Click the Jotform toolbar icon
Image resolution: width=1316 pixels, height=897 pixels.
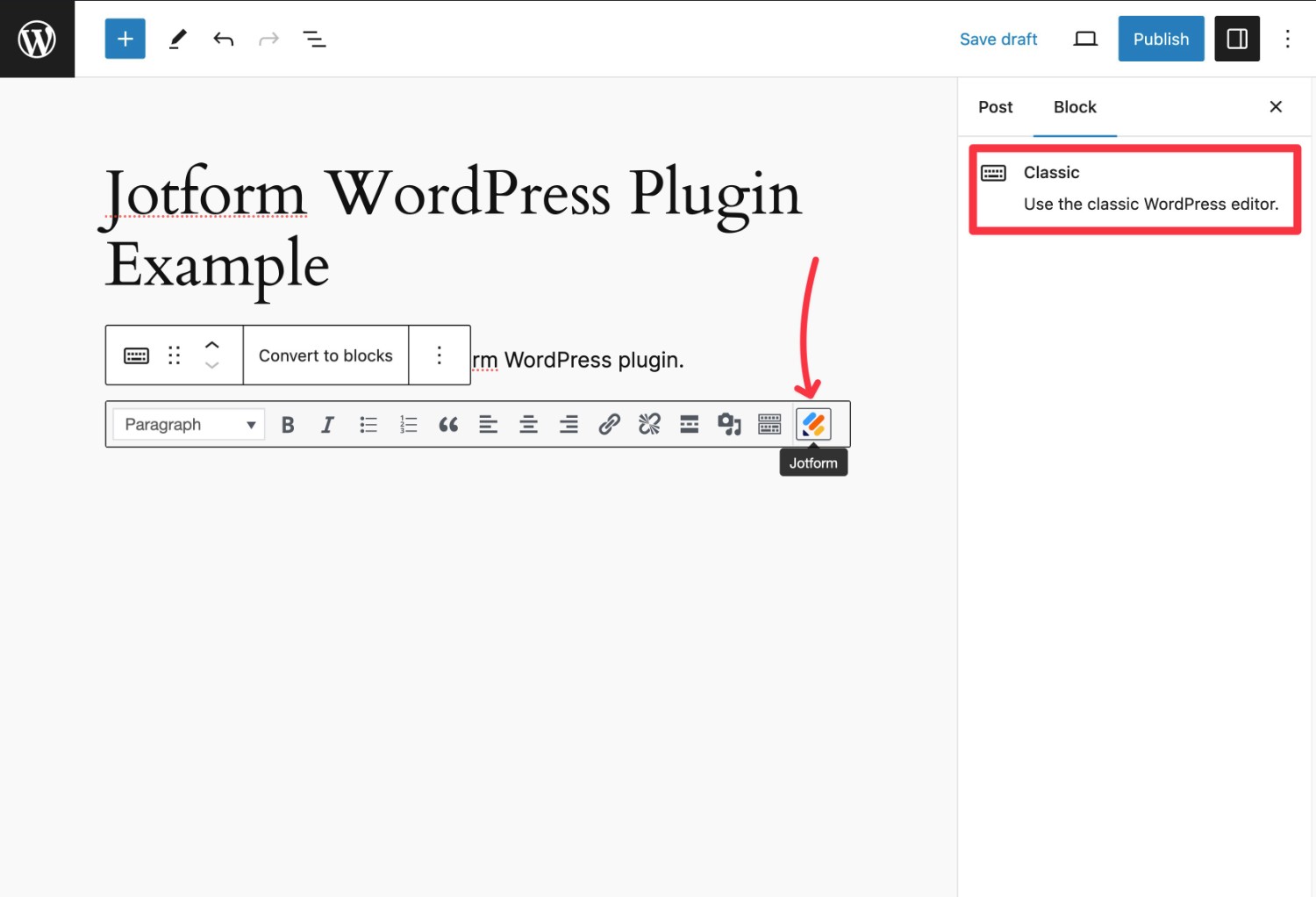[x=813, y=425]
